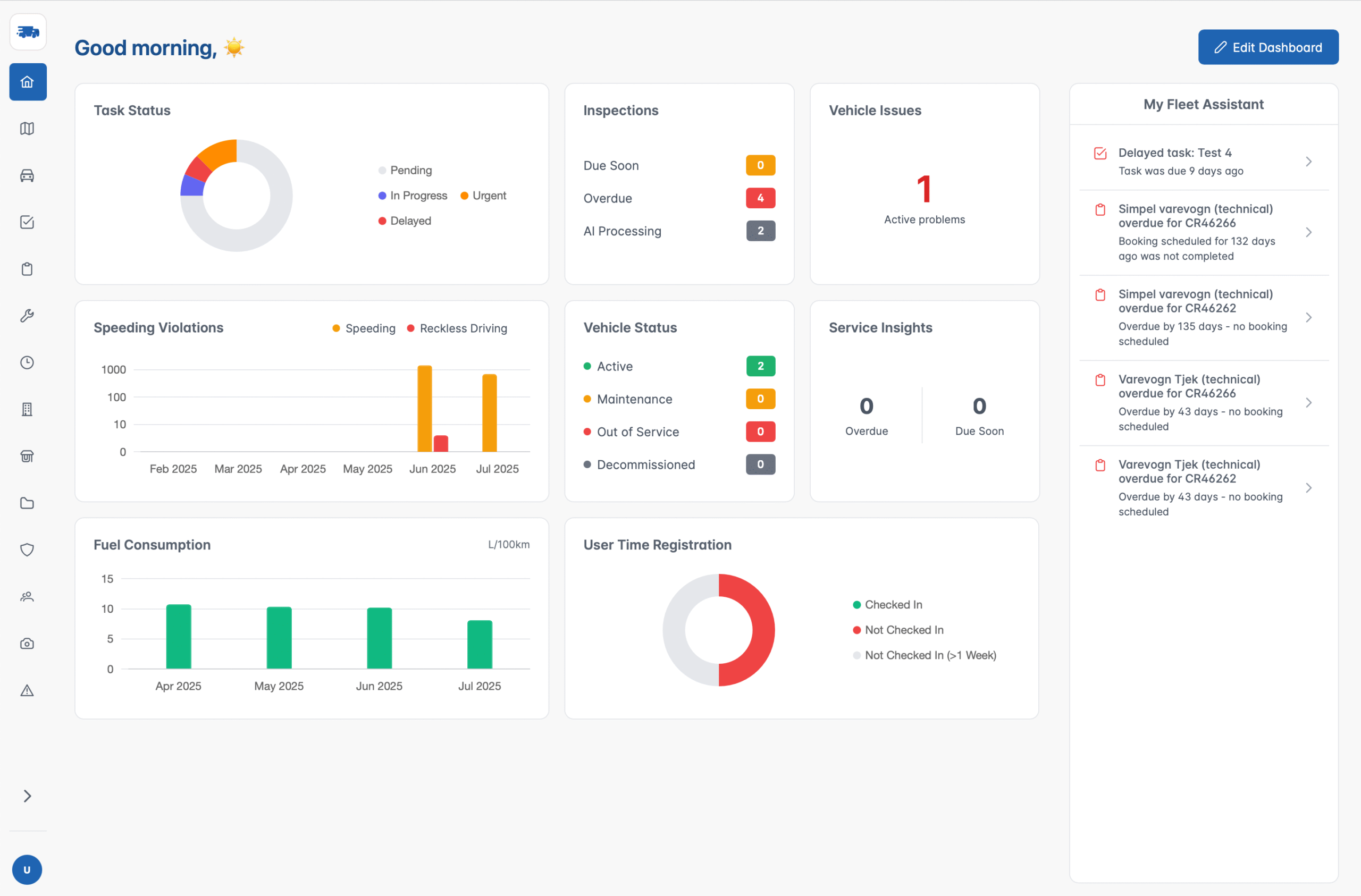1361x896 pixels.
Task: Select the shield icon in the sidebar
Action: [x=28, y=550]
